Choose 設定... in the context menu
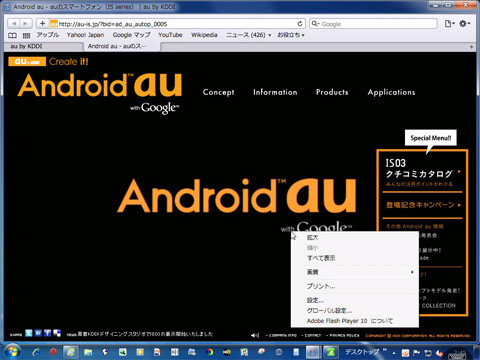The height and width of the screenshot is (360, 480). point(355,300)
